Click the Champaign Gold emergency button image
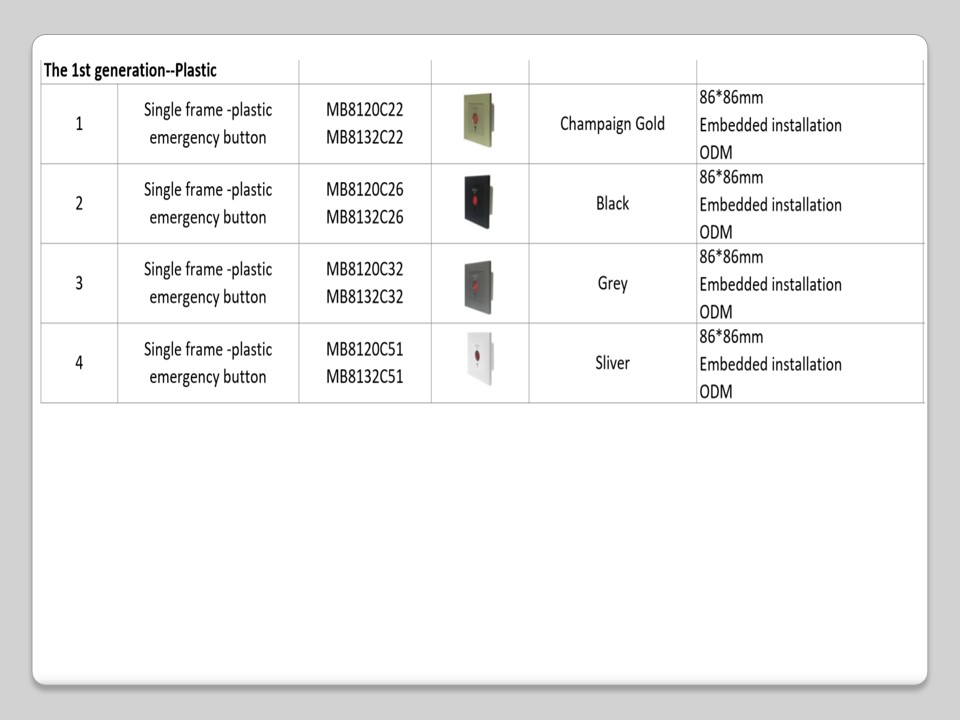Screen dimensions: 960x720 478,122
